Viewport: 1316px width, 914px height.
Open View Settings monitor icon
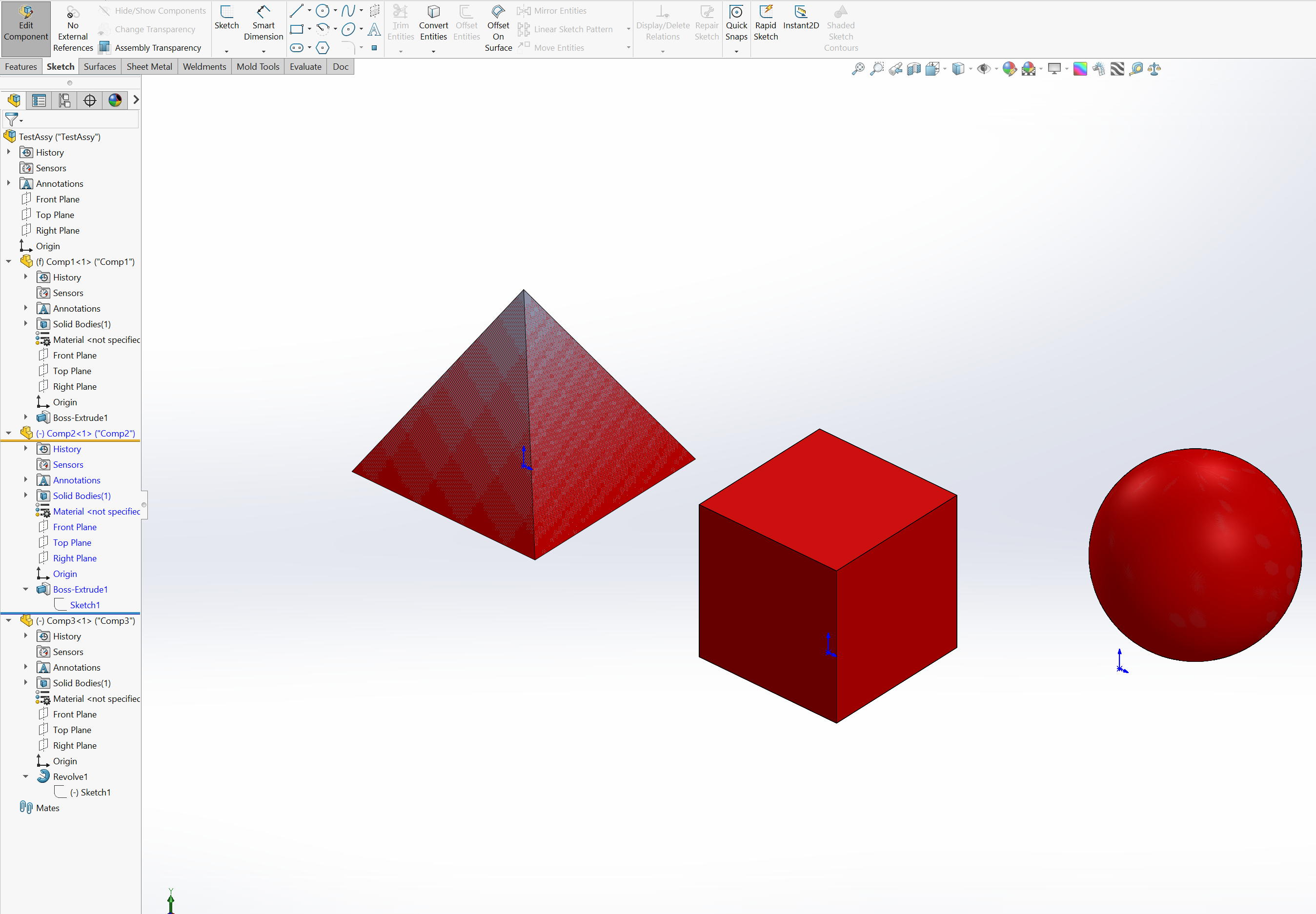[1054, 69]
